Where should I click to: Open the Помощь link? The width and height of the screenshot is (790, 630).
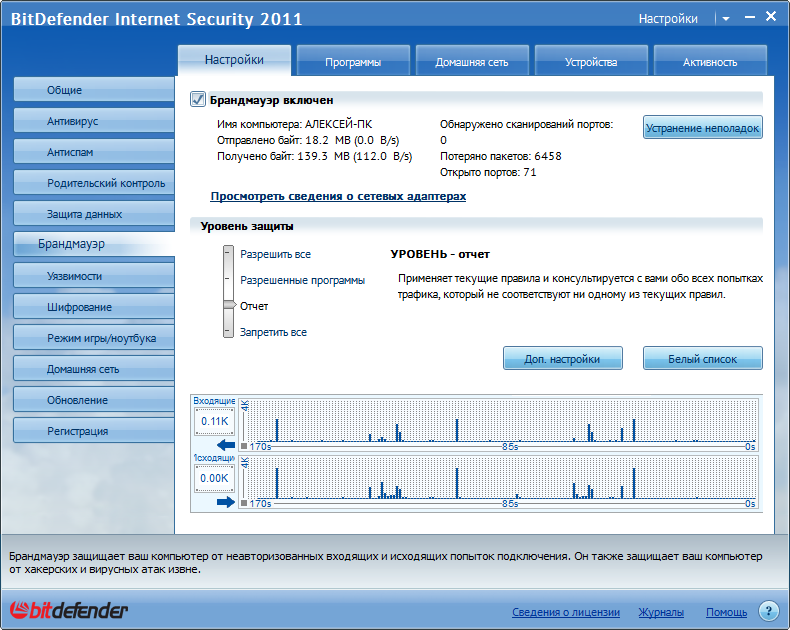726,612
